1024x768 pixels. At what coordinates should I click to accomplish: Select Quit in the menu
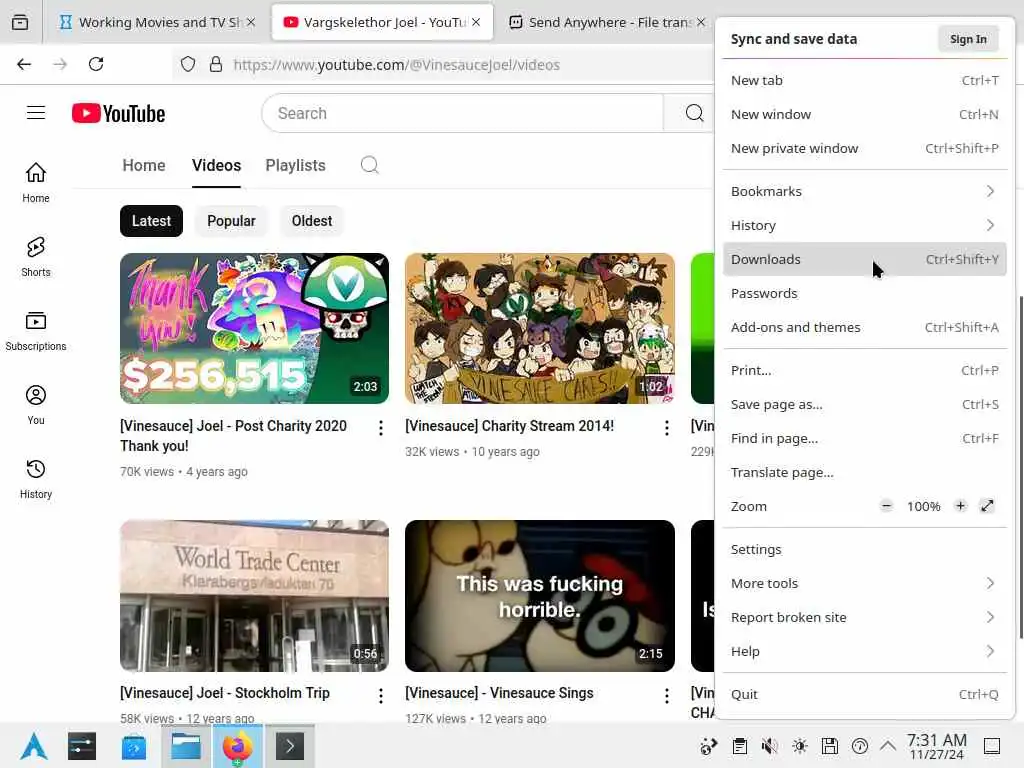coord(864,694)
